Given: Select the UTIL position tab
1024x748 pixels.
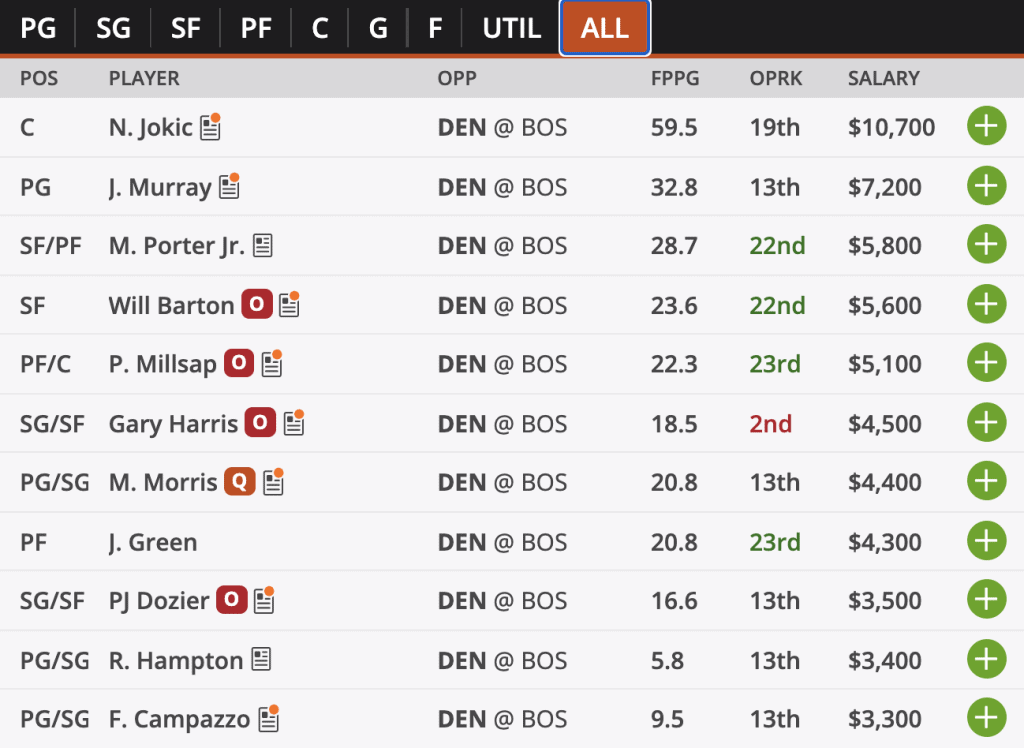Looking at the screenshot, I should 511,28.
